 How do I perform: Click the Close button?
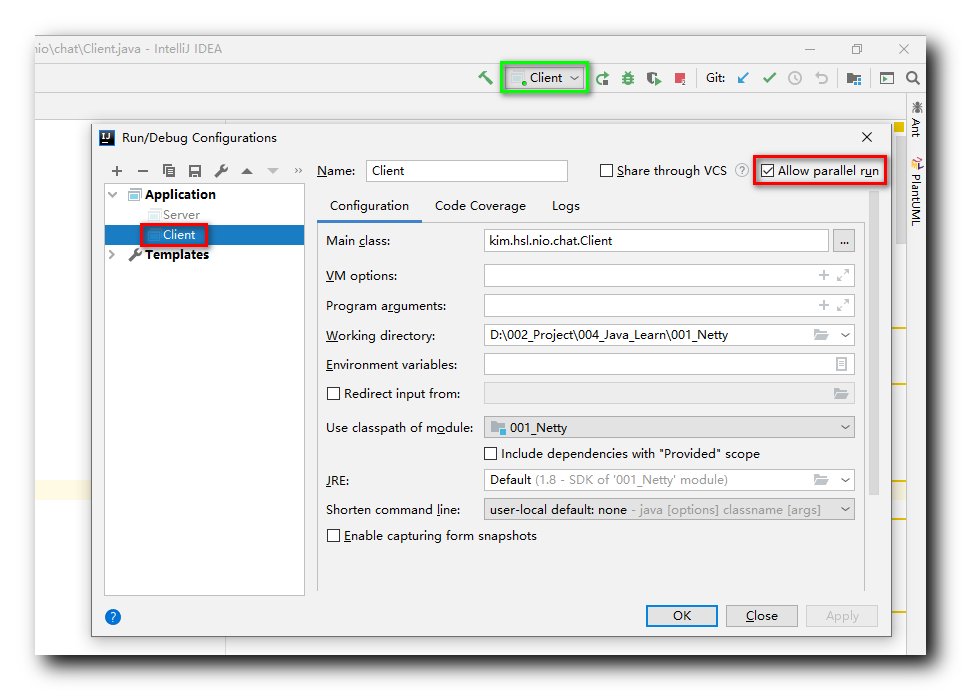[762, 616]
